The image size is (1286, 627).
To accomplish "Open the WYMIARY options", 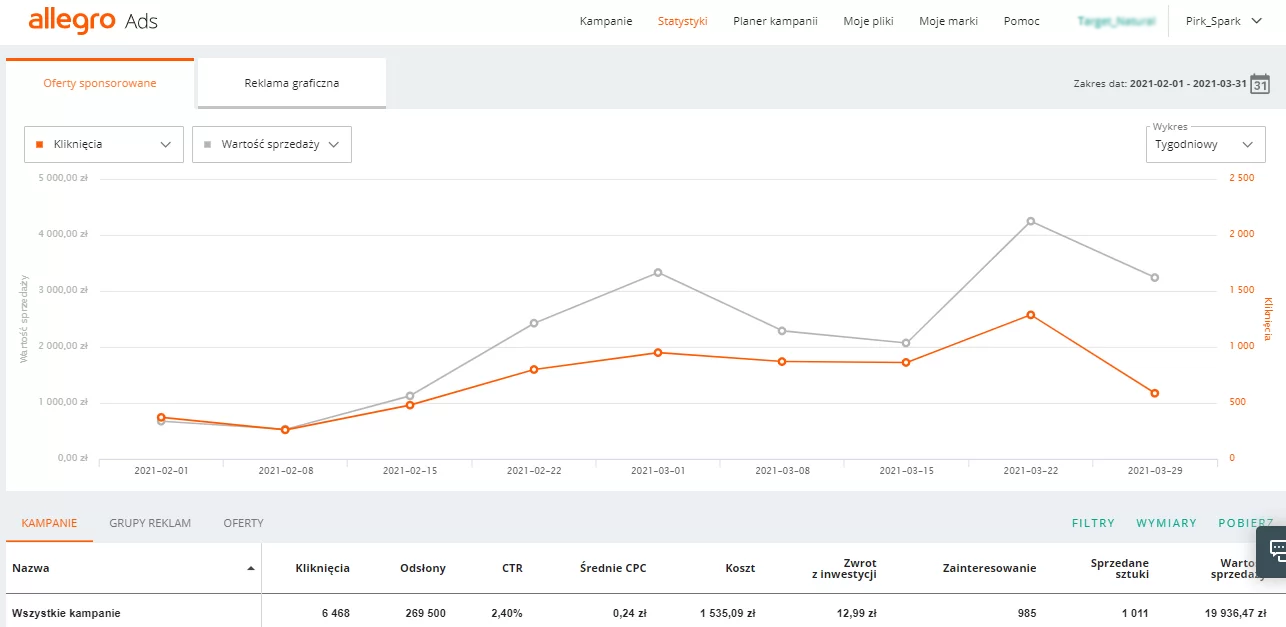I will click(1166, 523).
